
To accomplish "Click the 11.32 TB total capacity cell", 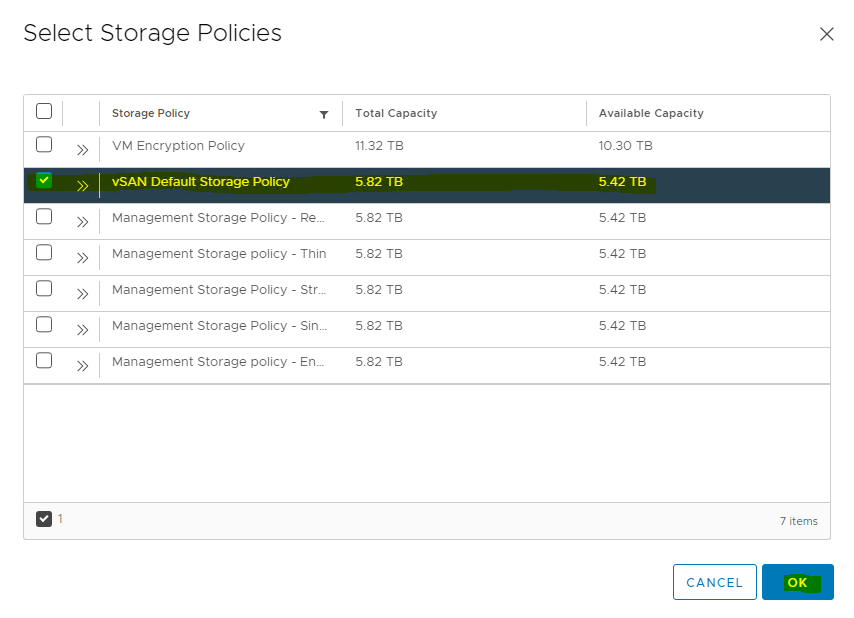I will (379, 146).
